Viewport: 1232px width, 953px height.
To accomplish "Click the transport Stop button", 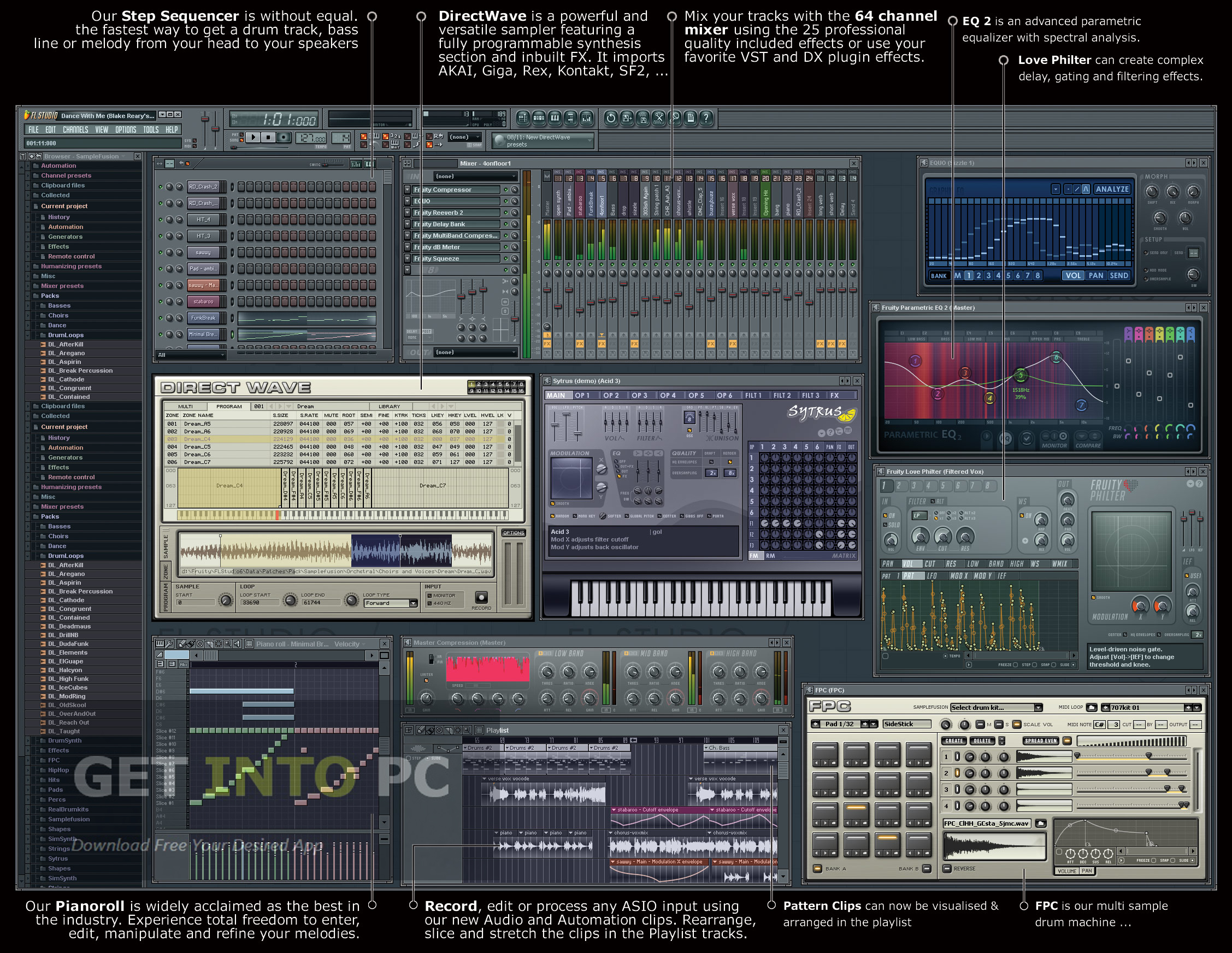I will point(268,137).
